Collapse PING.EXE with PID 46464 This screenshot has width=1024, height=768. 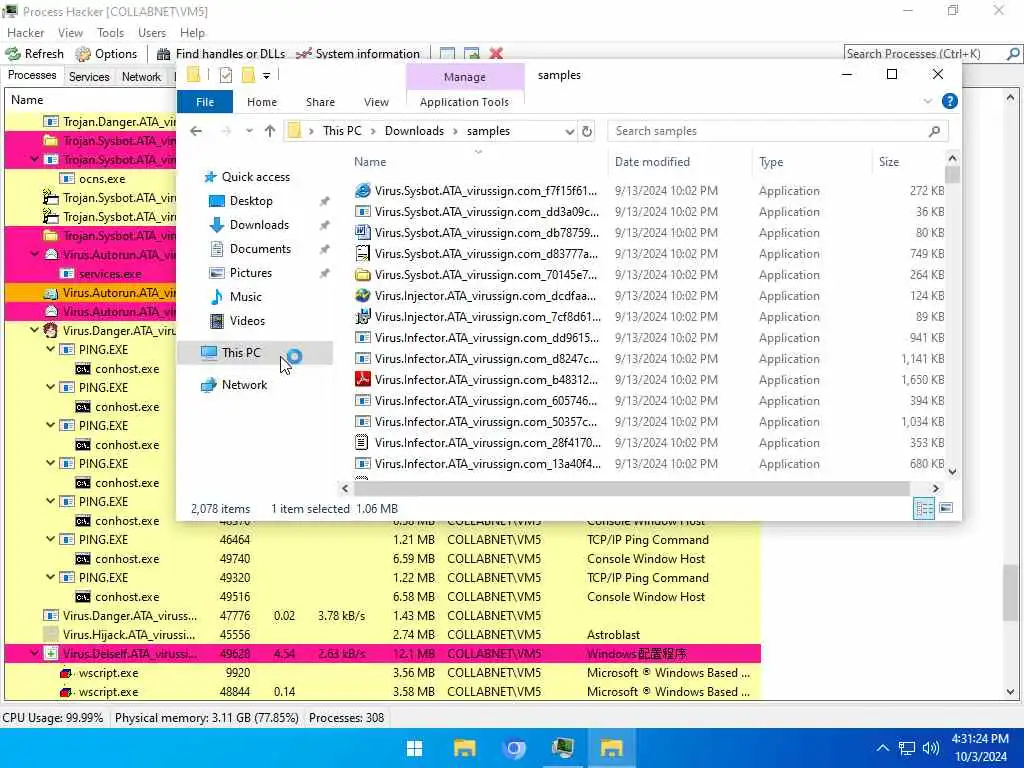point(50,539)
